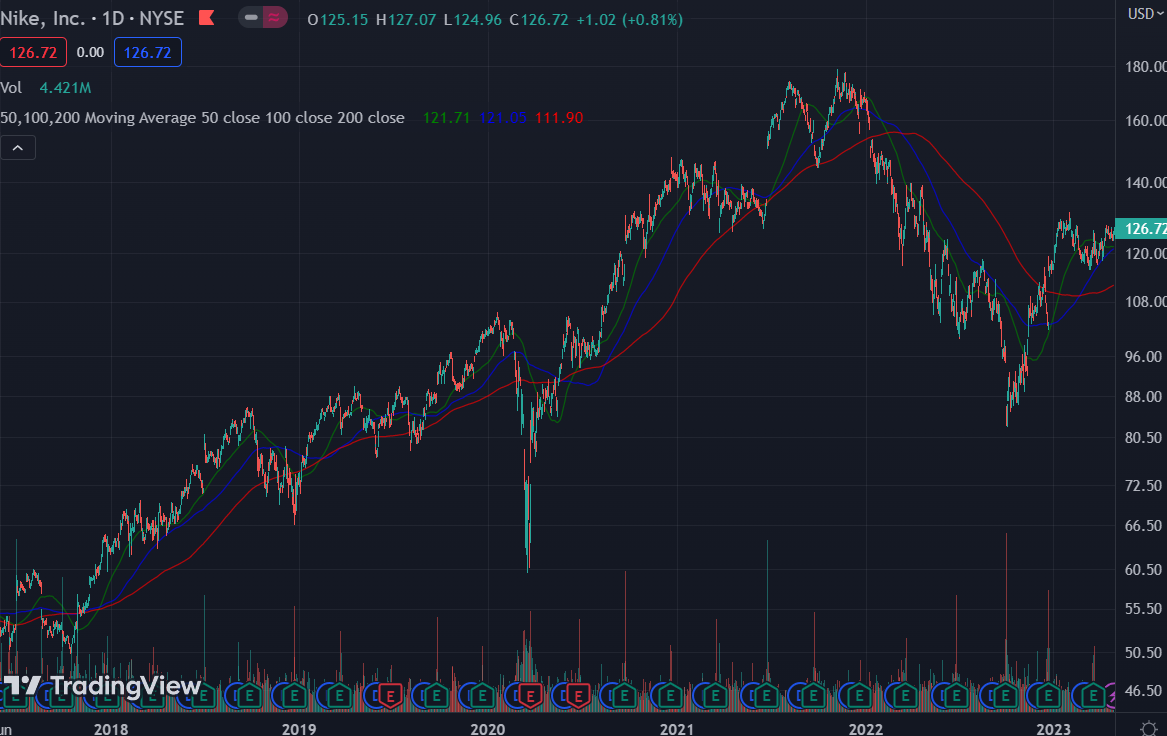
Task: Click the open value O125.15
Action: [x=338, y=19]
